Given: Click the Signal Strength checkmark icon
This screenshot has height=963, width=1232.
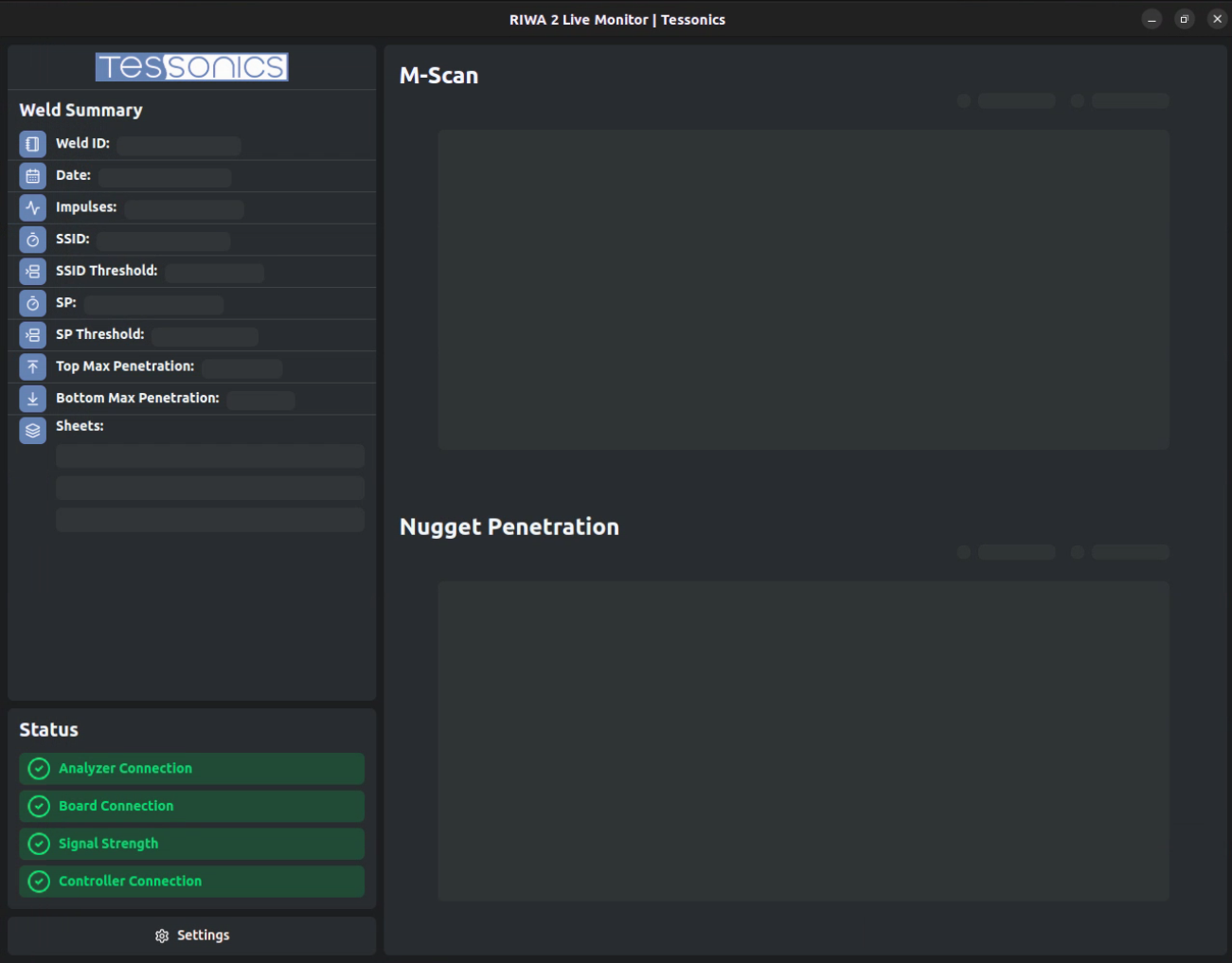Looking at the screenshot, I should (39, 844).
